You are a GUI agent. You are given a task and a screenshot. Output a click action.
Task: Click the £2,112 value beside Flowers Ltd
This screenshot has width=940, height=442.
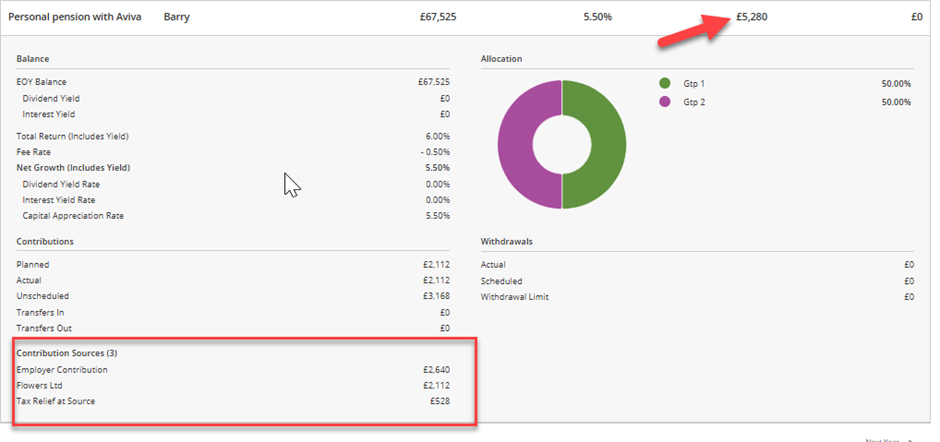436,385
